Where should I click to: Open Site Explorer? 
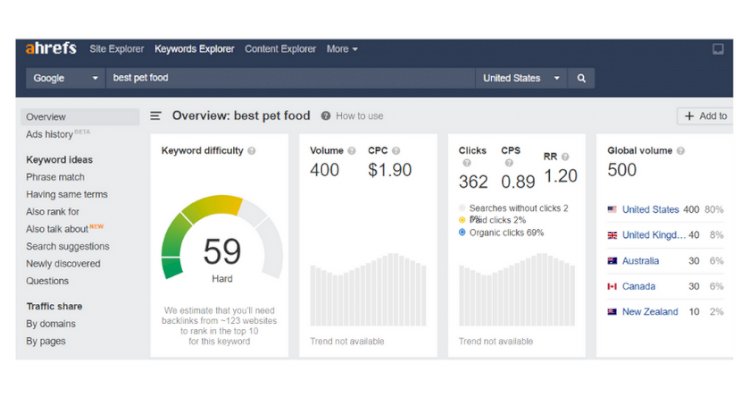click(117, 49)
